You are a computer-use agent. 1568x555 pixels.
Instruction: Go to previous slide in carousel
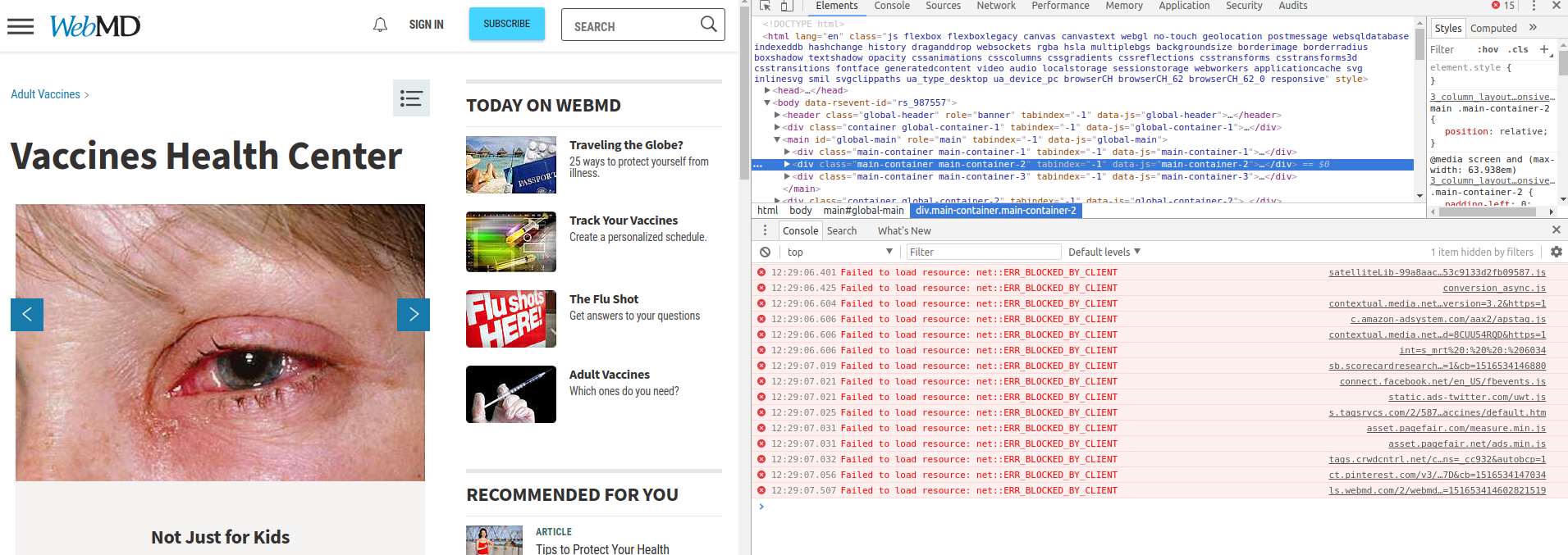(x=27, y=314)
